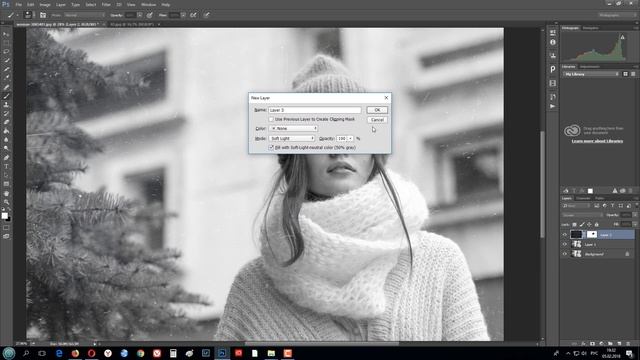
Task: Open the File menu
Action: (x=18, y=4)
